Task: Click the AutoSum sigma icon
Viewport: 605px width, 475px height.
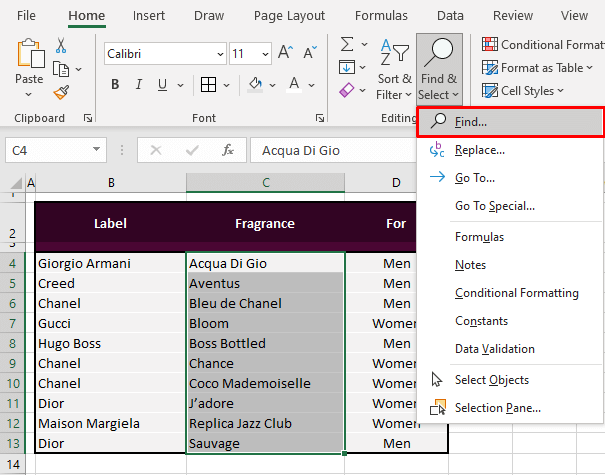Action: point(348,45)
